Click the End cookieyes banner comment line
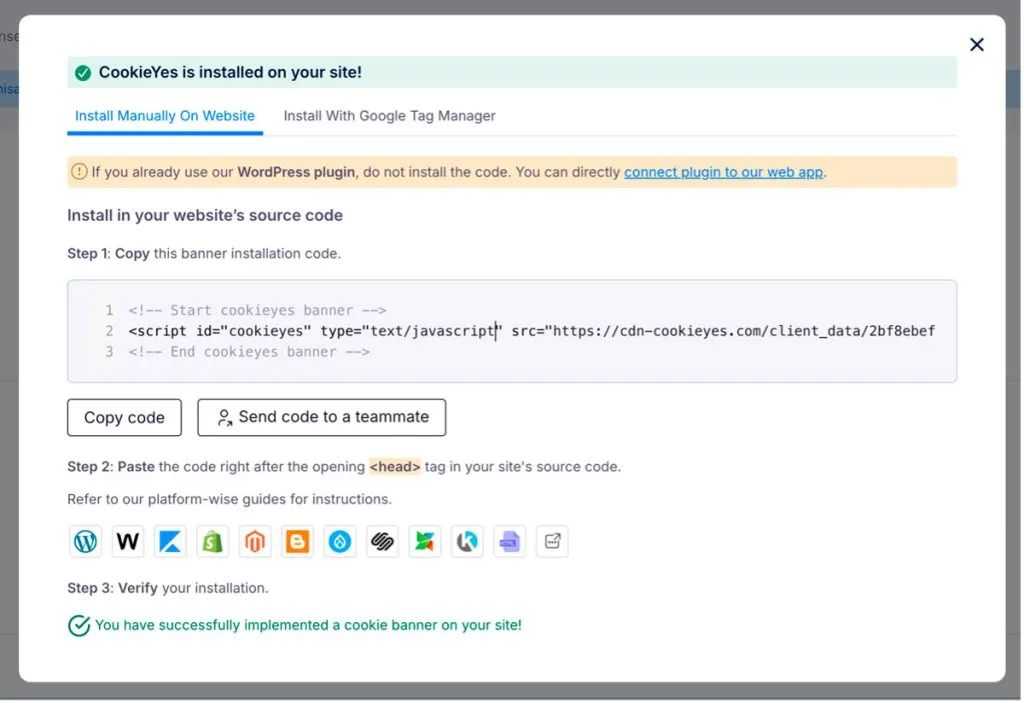Image resolution: width=1024 pixels, height=703 pixels. click(x=249, y=353)
